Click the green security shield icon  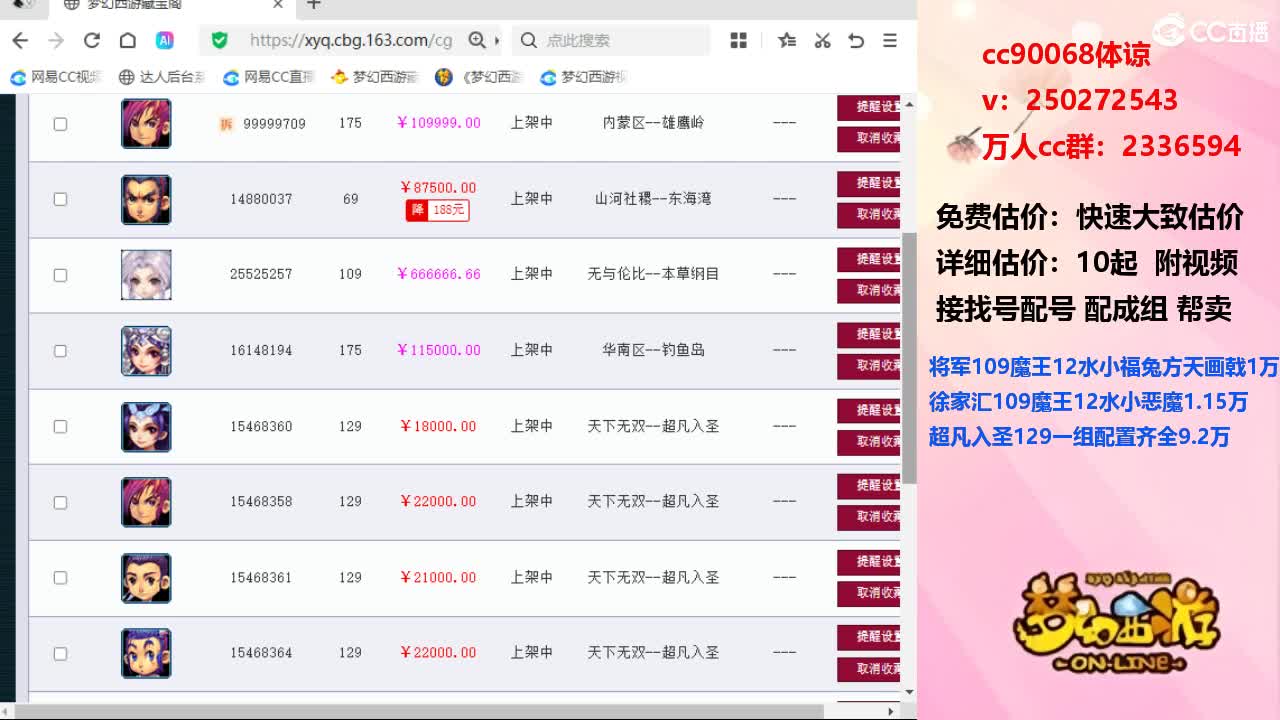pos(219,40)
